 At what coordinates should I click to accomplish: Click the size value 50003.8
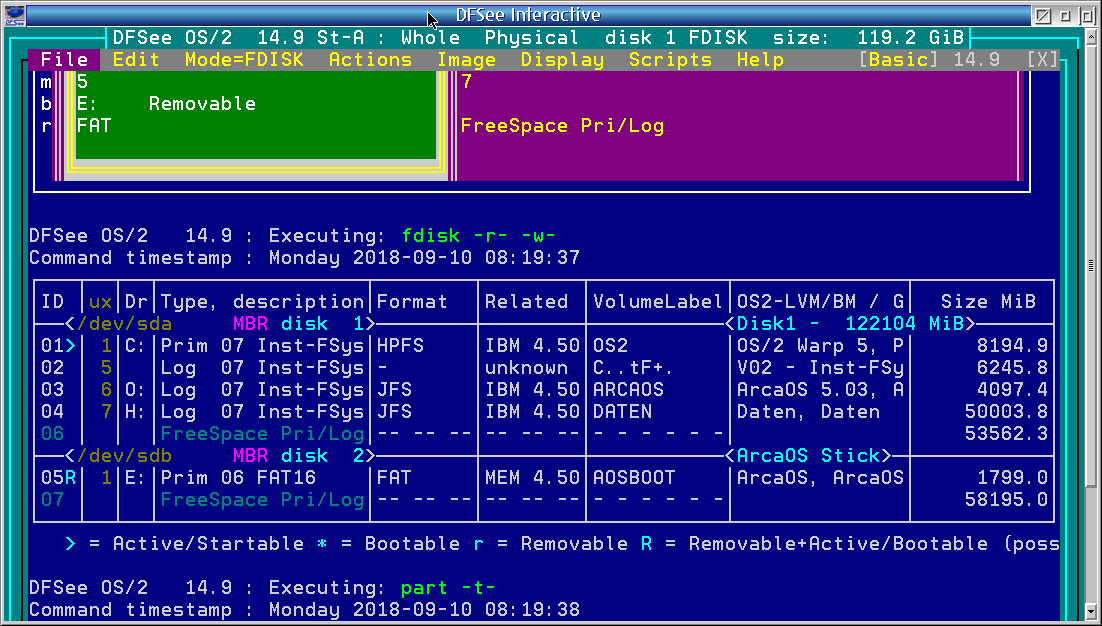(x=1006, y=411)
